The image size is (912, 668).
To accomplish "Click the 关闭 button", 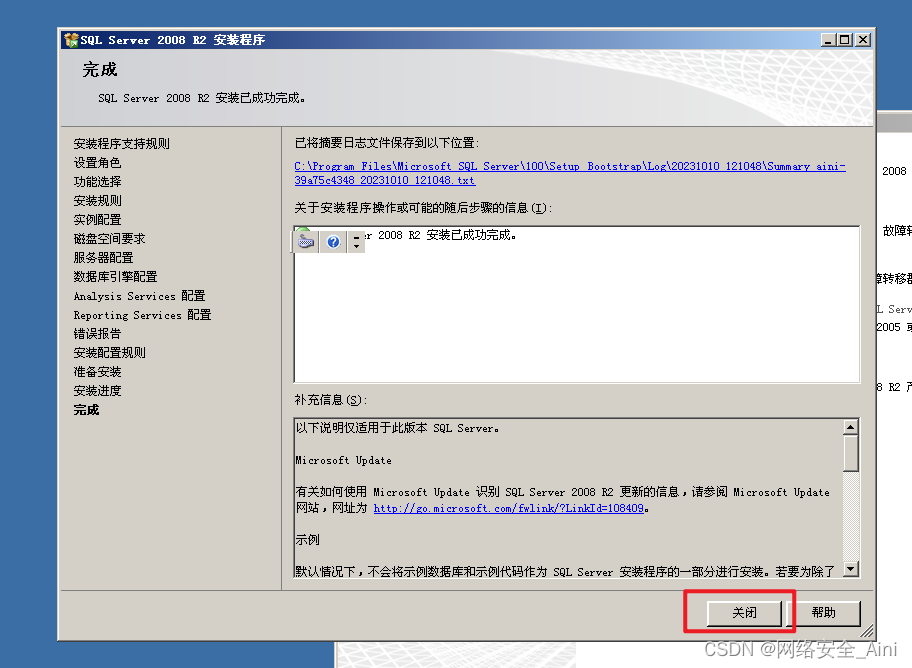I will click(744, 613).
